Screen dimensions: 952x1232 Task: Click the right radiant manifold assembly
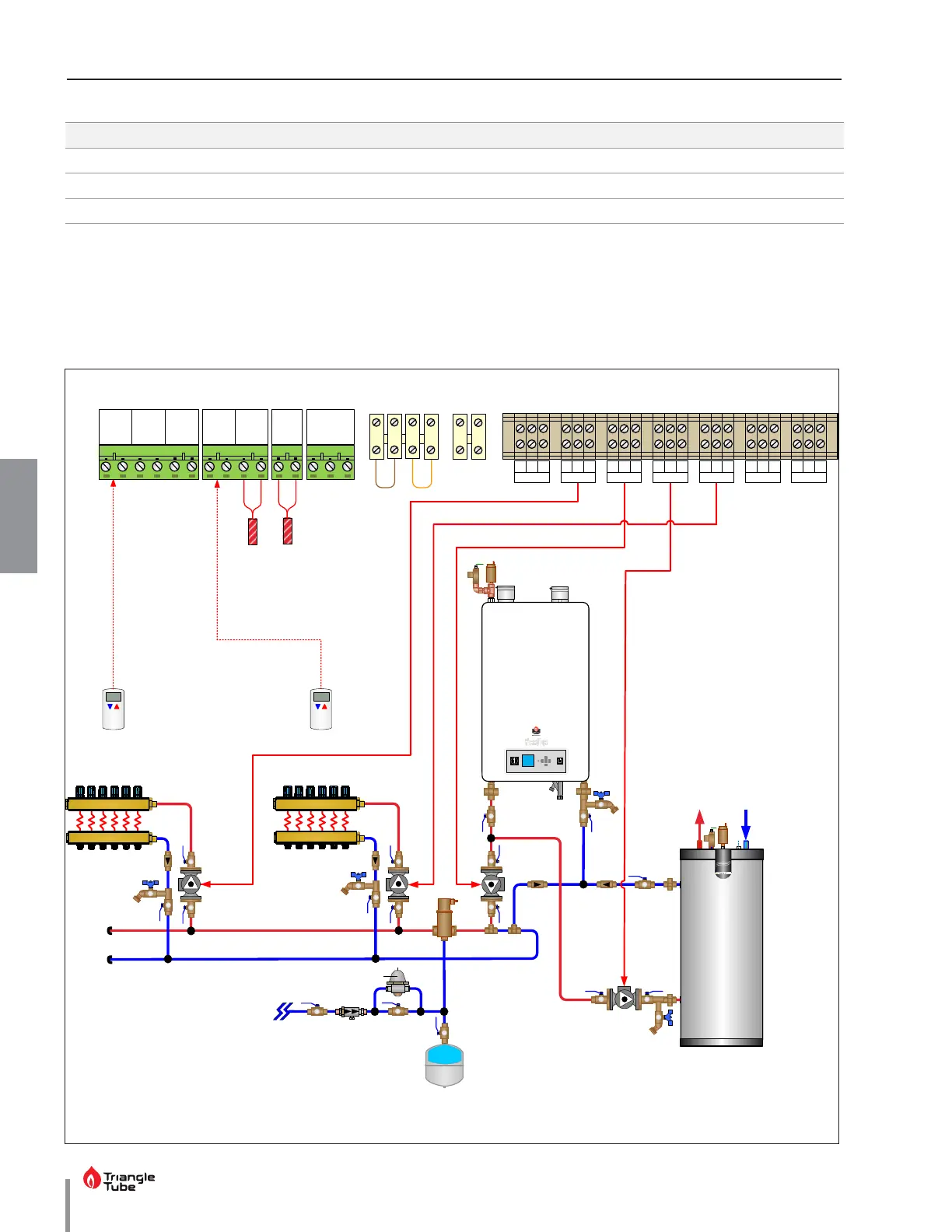click(320, 819)
